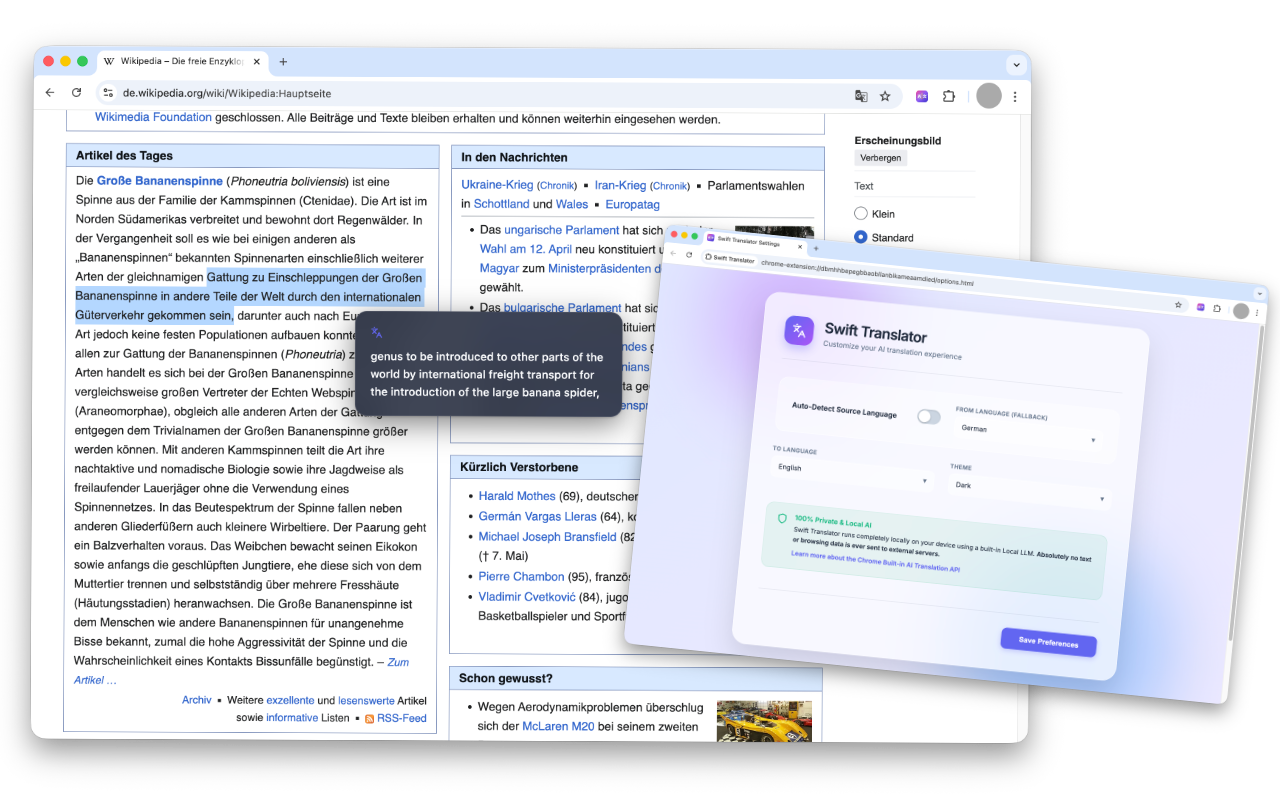Image resolution: width=1280 pixels, height=800 pixels.
Task: Bookmark star in Swift Translator Settings window
Action: pos(1179,304)
